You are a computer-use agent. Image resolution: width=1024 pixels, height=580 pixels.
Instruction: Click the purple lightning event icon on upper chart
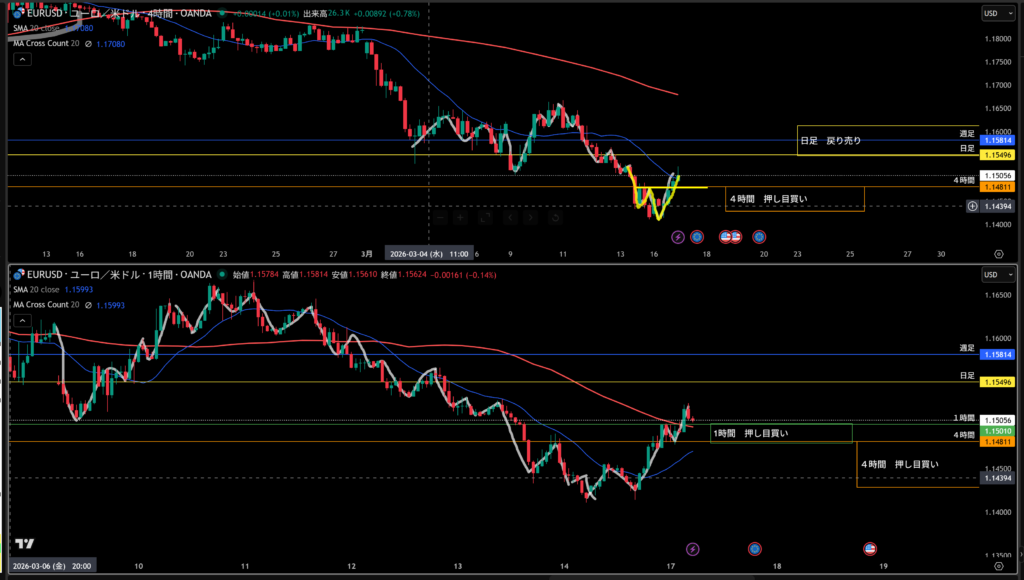point(678,237)
